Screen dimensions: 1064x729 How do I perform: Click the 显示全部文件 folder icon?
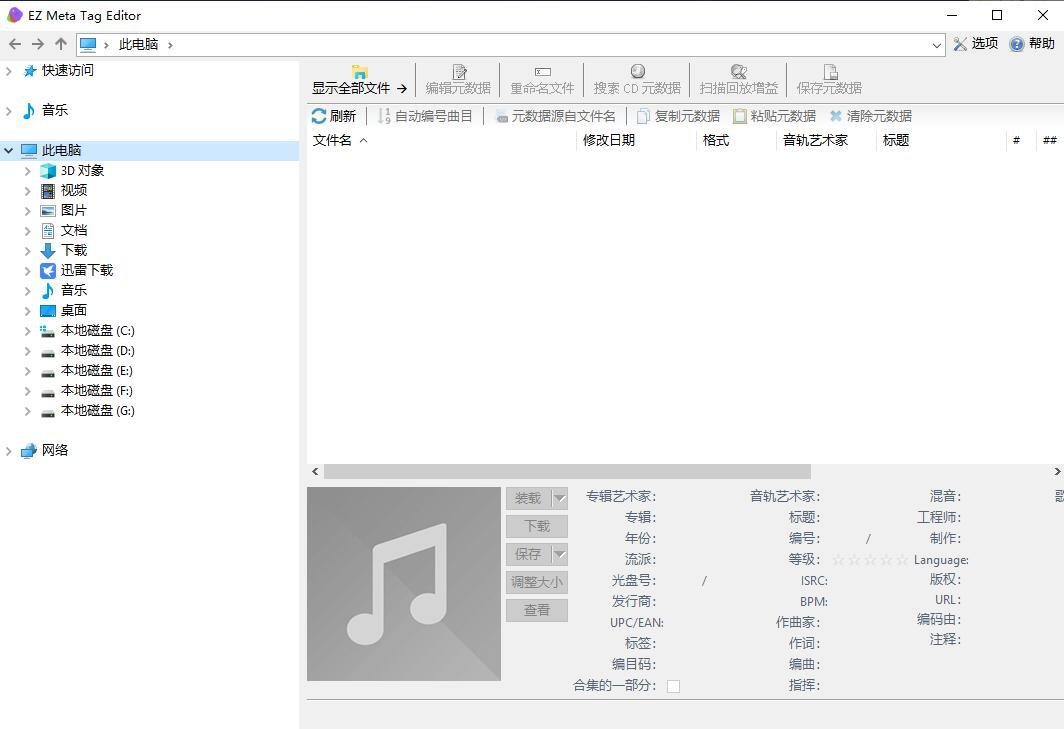point(360,72)
